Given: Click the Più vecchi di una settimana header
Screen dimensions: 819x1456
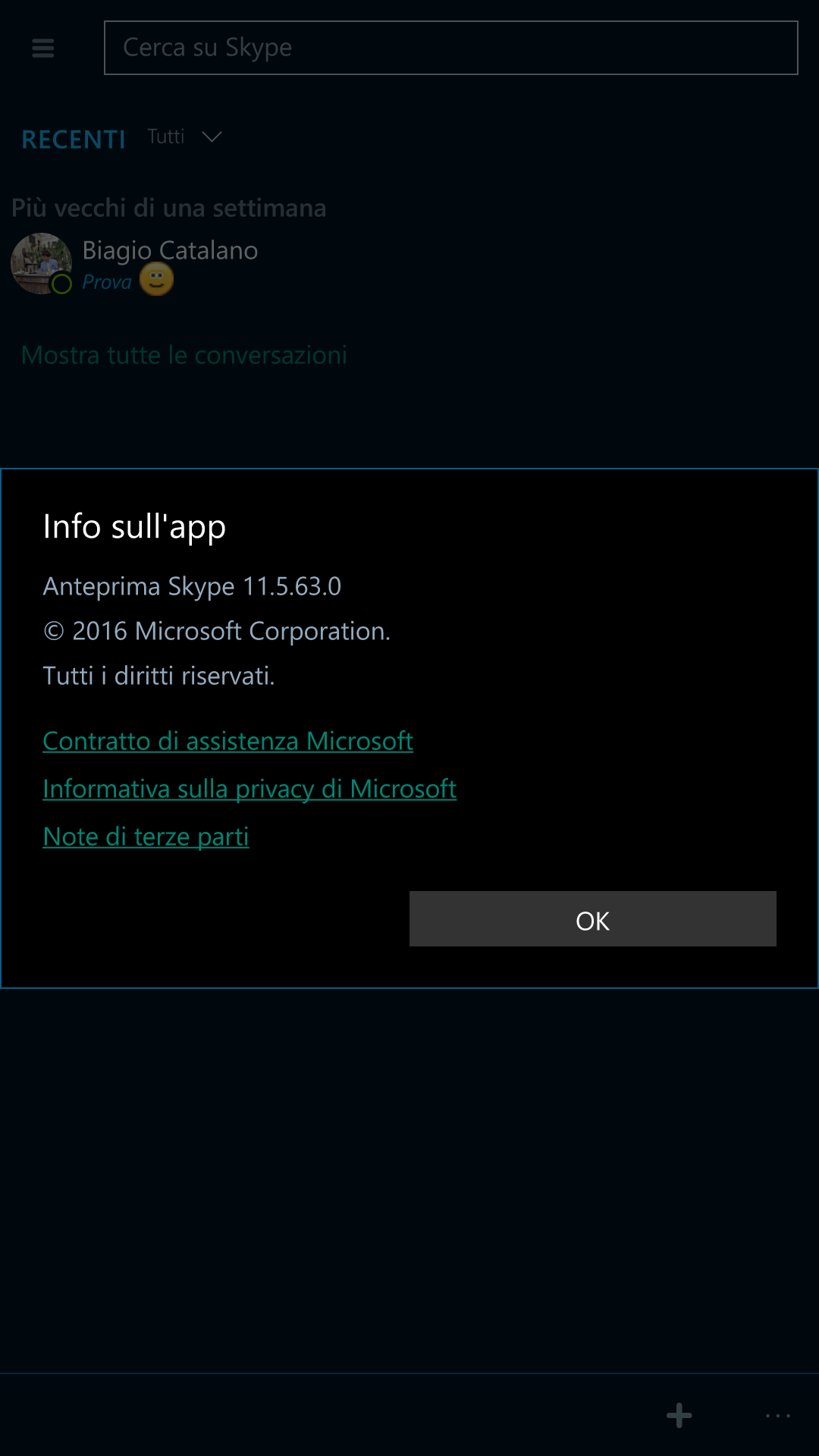Looking at the screenshot, I should click(x=169, y=208).
